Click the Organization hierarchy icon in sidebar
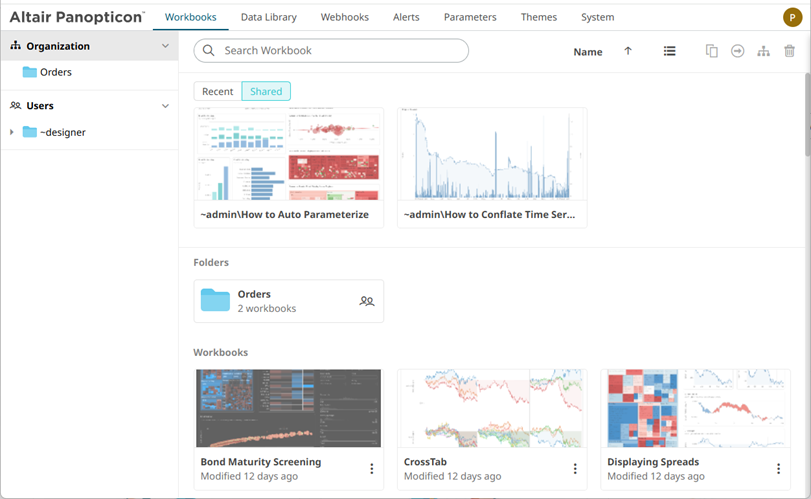Viewport: 811px width, 499px height. 16,46
